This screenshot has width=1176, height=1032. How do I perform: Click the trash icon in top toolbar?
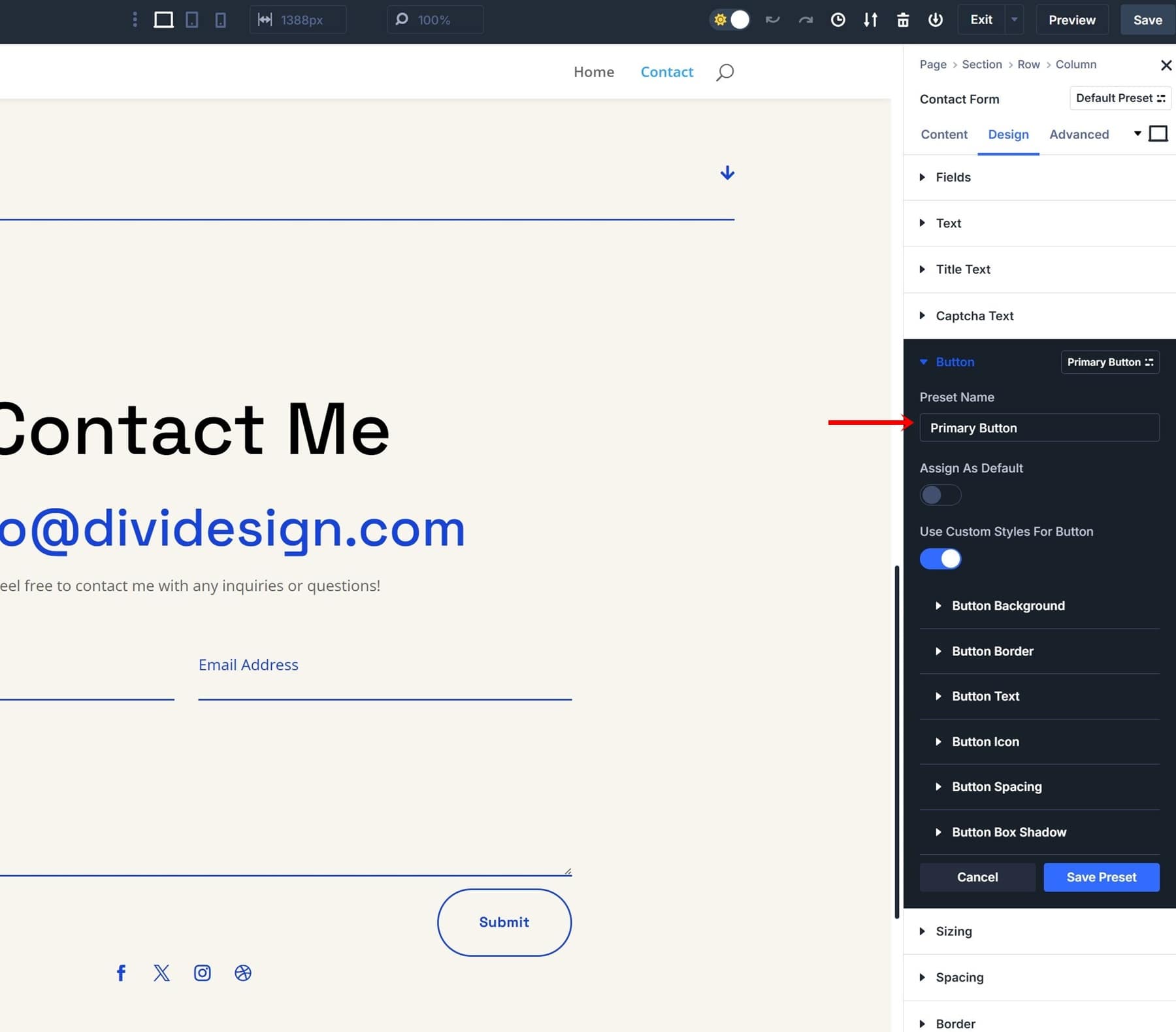coord(903,20)
